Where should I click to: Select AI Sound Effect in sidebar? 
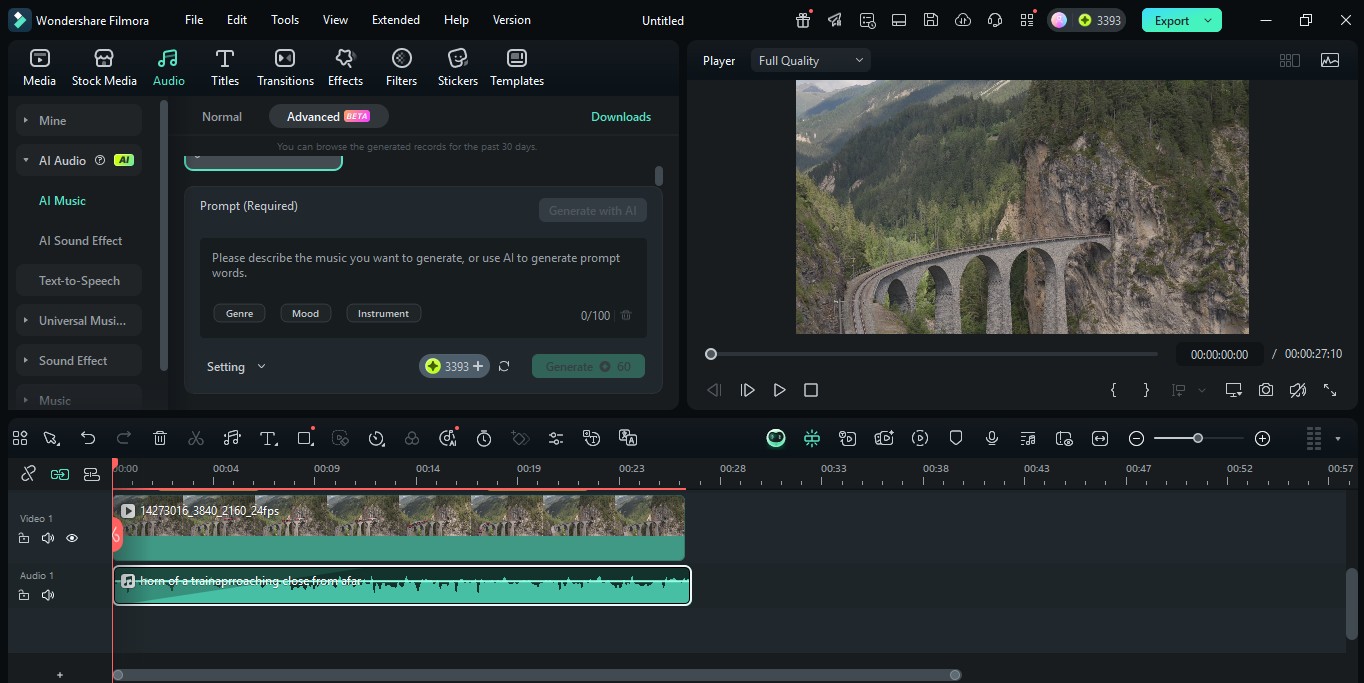[x=81, y=240]
